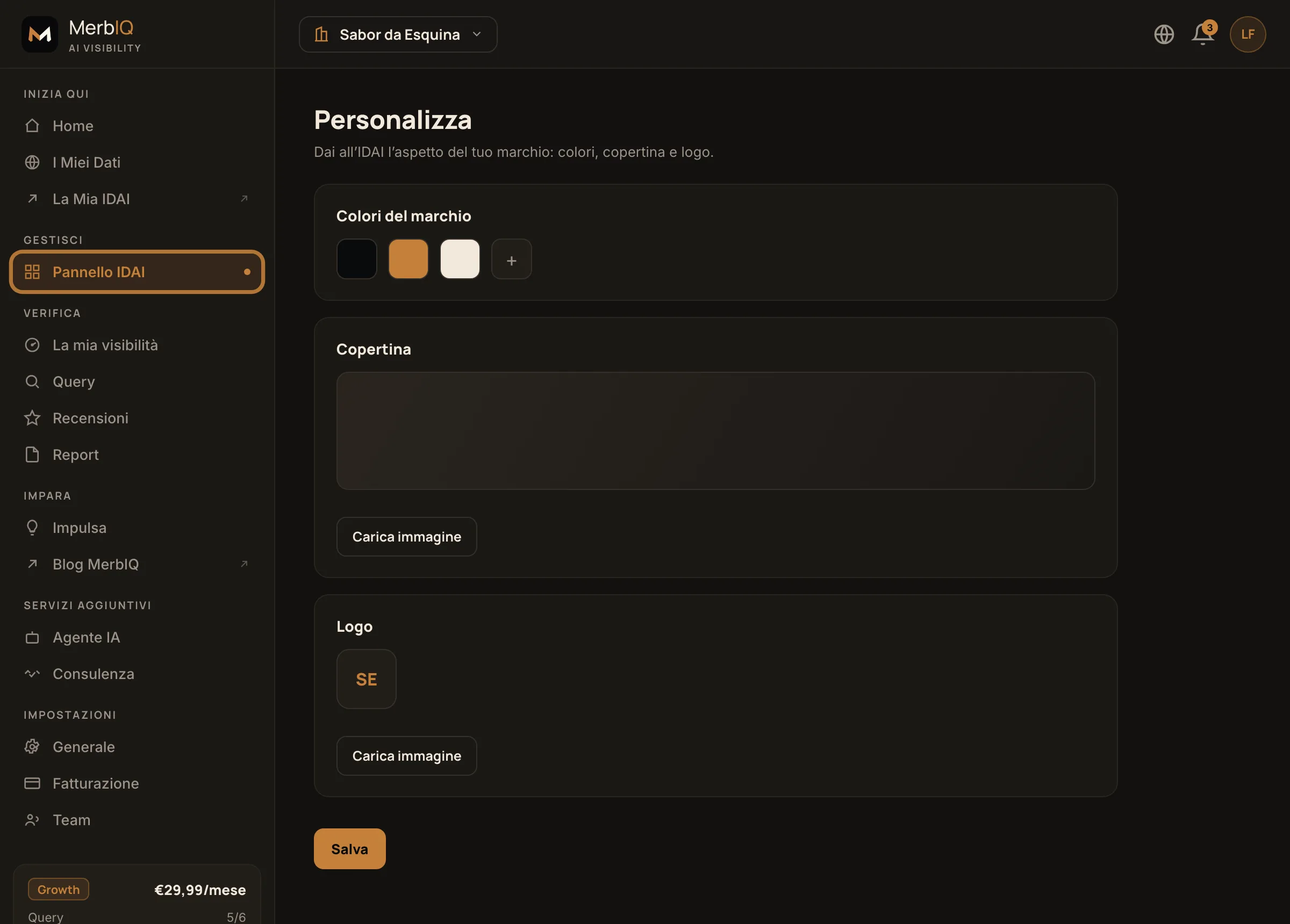1290x924 pixels.
Task: Click the lightbulb icon beside Impulsa
Action: (32, 528)
